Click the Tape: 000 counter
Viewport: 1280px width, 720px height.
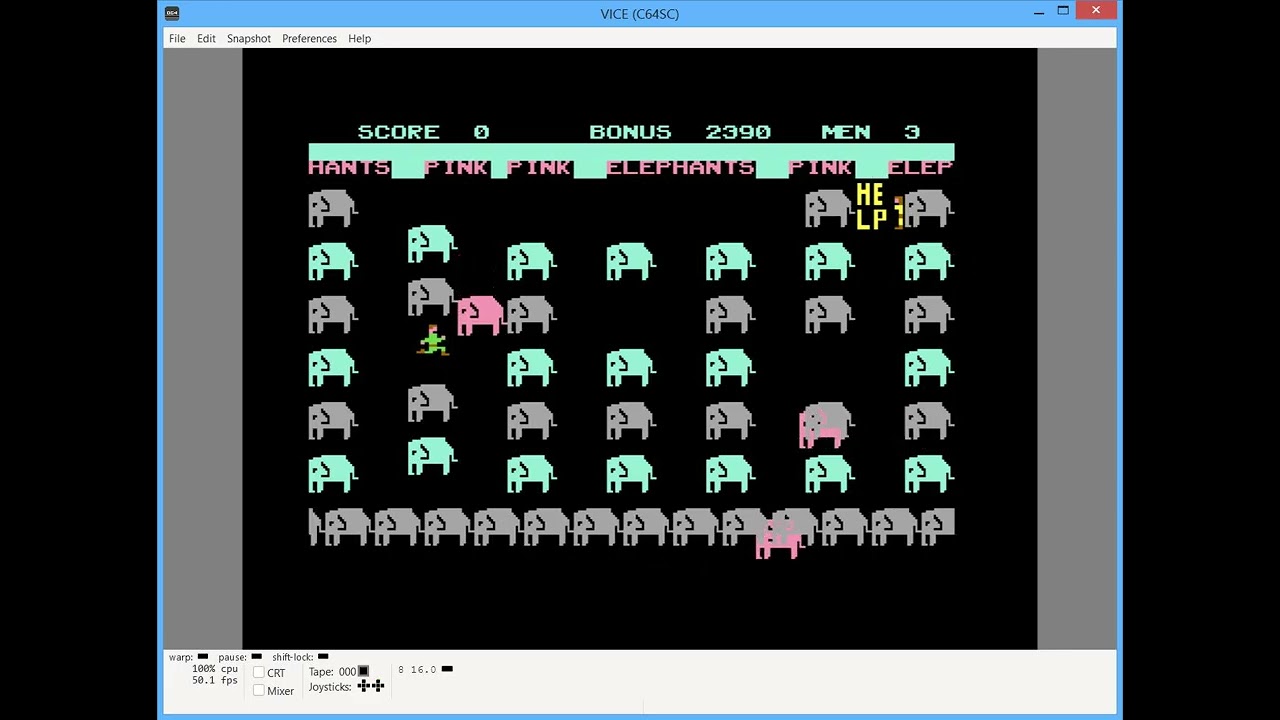pyautogui.click(x=331, y=672)
